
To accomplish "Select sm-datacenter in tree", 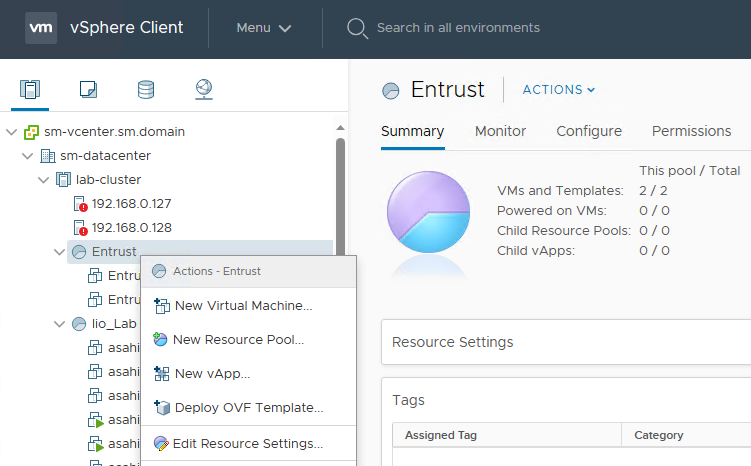I will (x=105, y=156).
